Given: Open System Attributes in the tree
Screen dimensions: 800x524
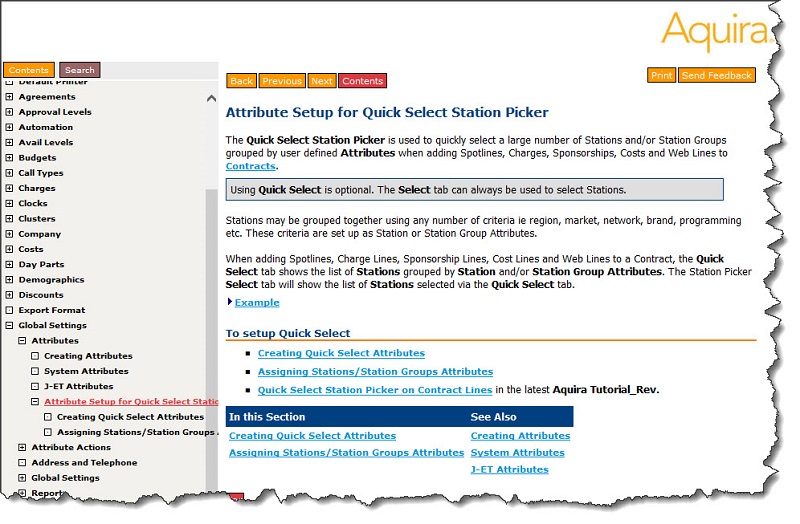Looking at the screenshot, I should (x=86, y=371).
